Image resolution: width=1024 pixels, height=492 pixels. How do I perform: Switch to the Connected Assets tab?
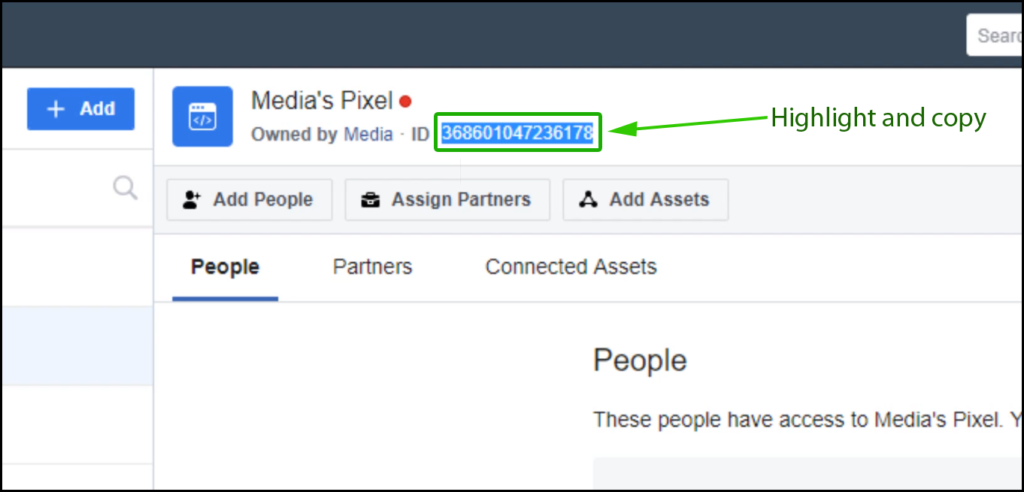tap(571, 267)
